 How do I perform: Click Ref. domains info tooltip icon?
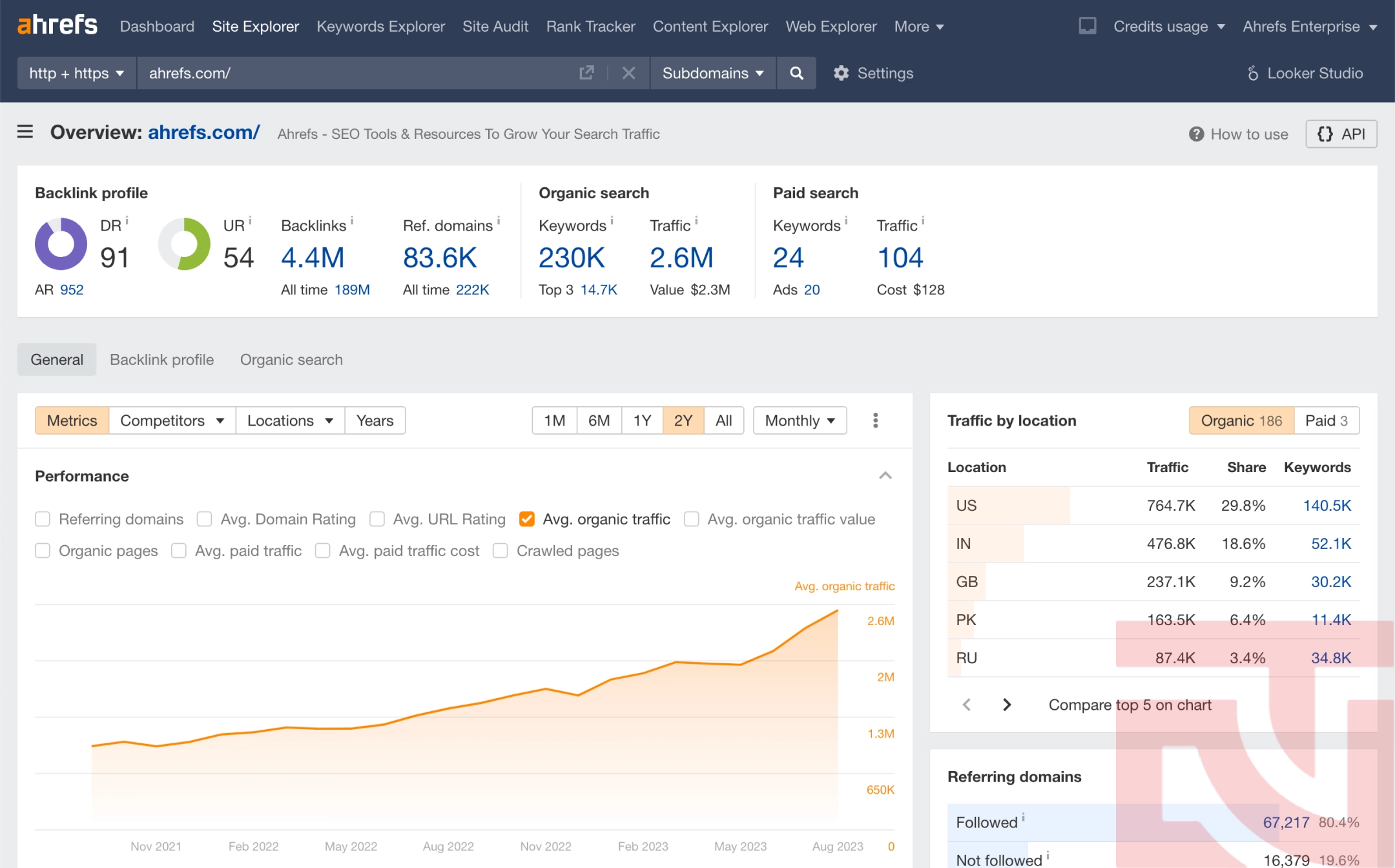coord(499,221)
